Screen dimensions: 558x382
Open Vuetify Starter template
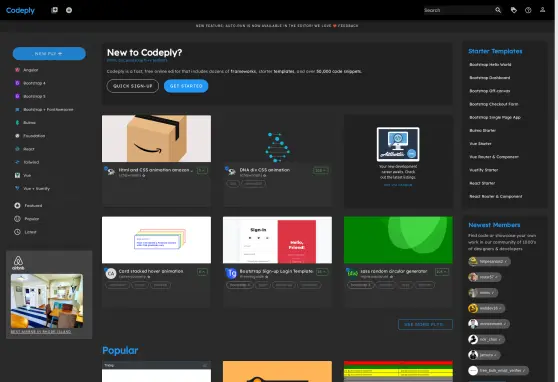click(484, 170)
